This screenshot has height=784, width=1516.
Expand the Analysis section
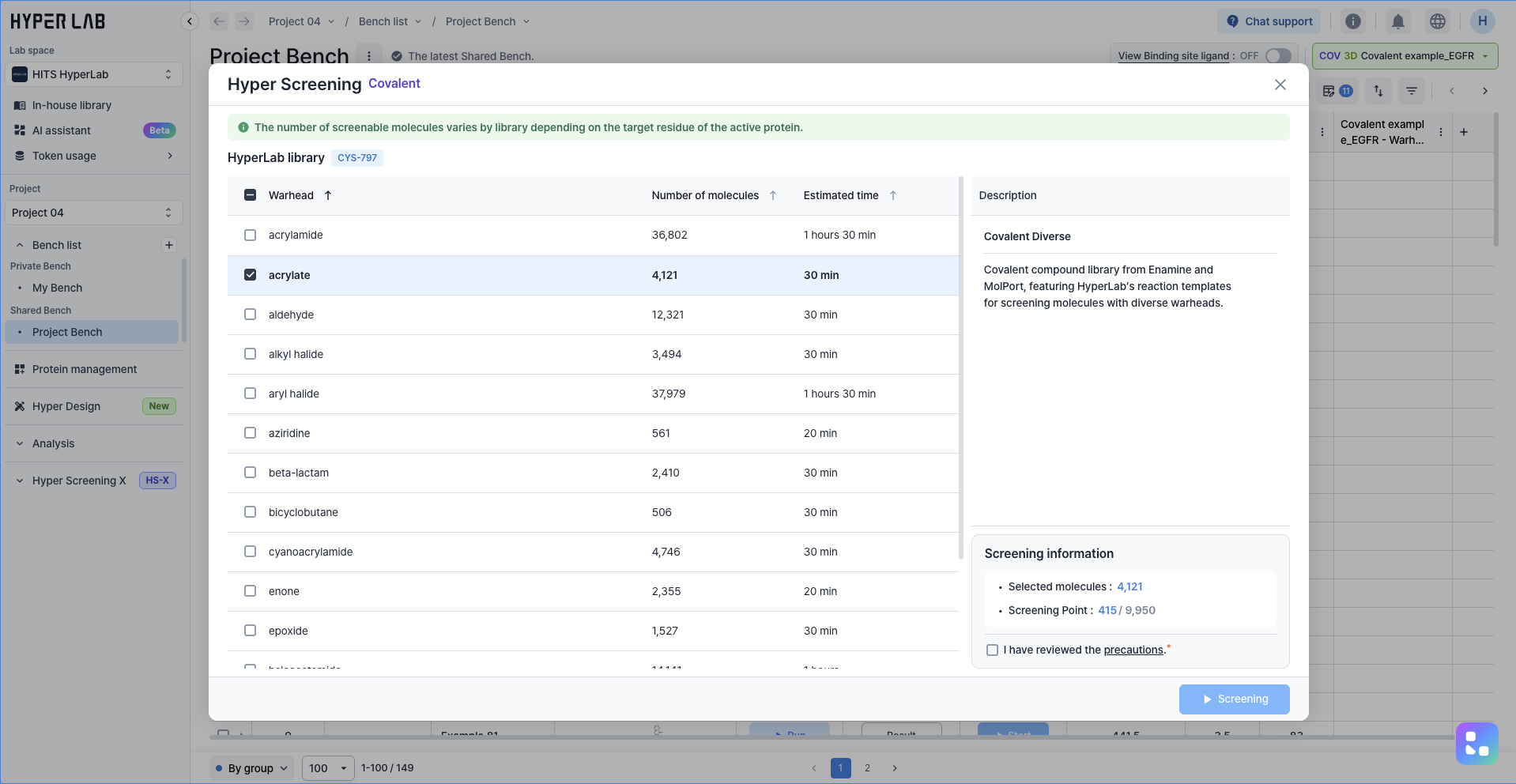(53, 443)
